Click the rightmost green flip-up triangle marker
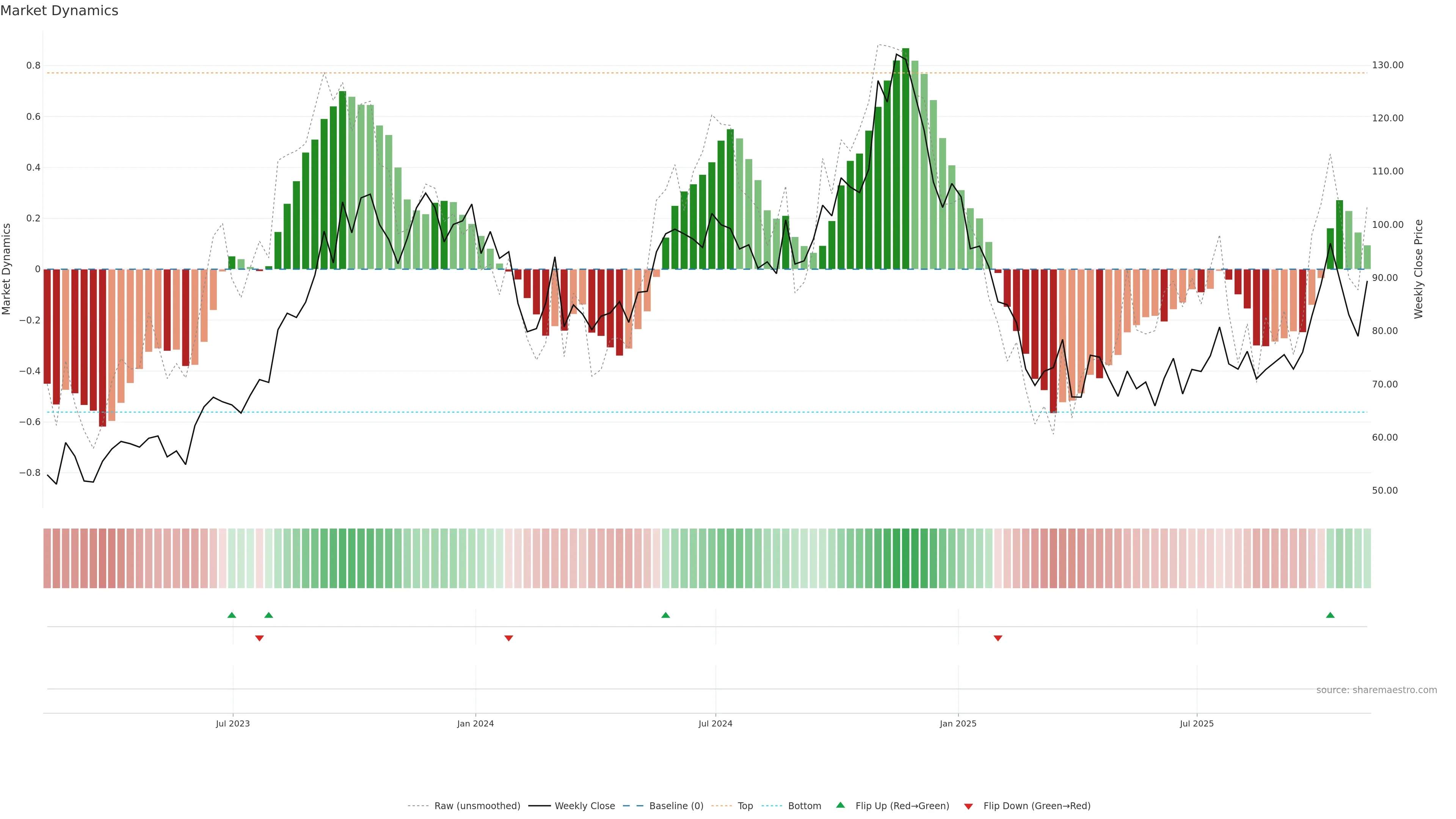 1330,615
